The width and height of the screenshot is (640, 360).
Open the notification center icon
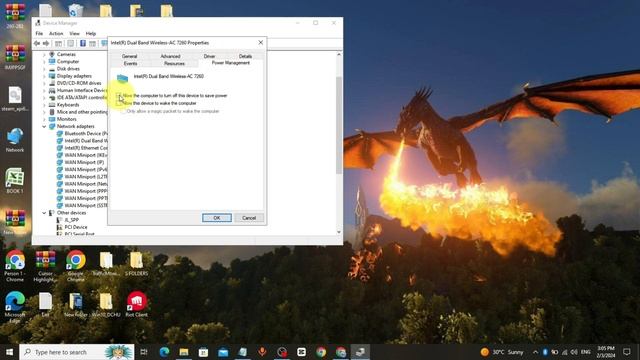(627, 352)
